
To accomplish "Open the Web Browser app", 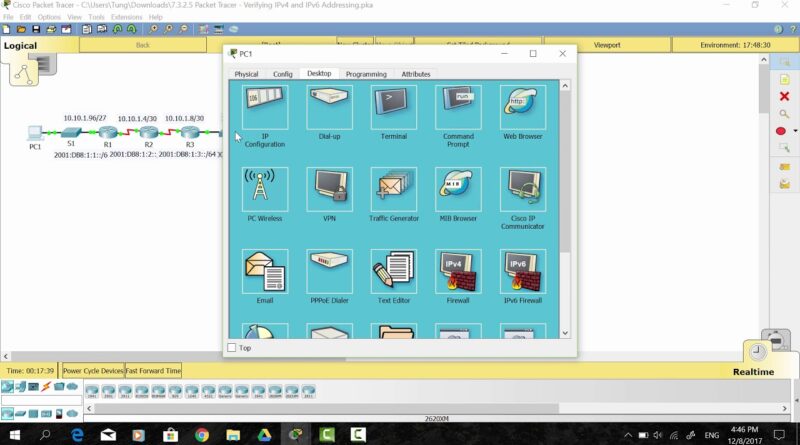I will tap(523, 107).
